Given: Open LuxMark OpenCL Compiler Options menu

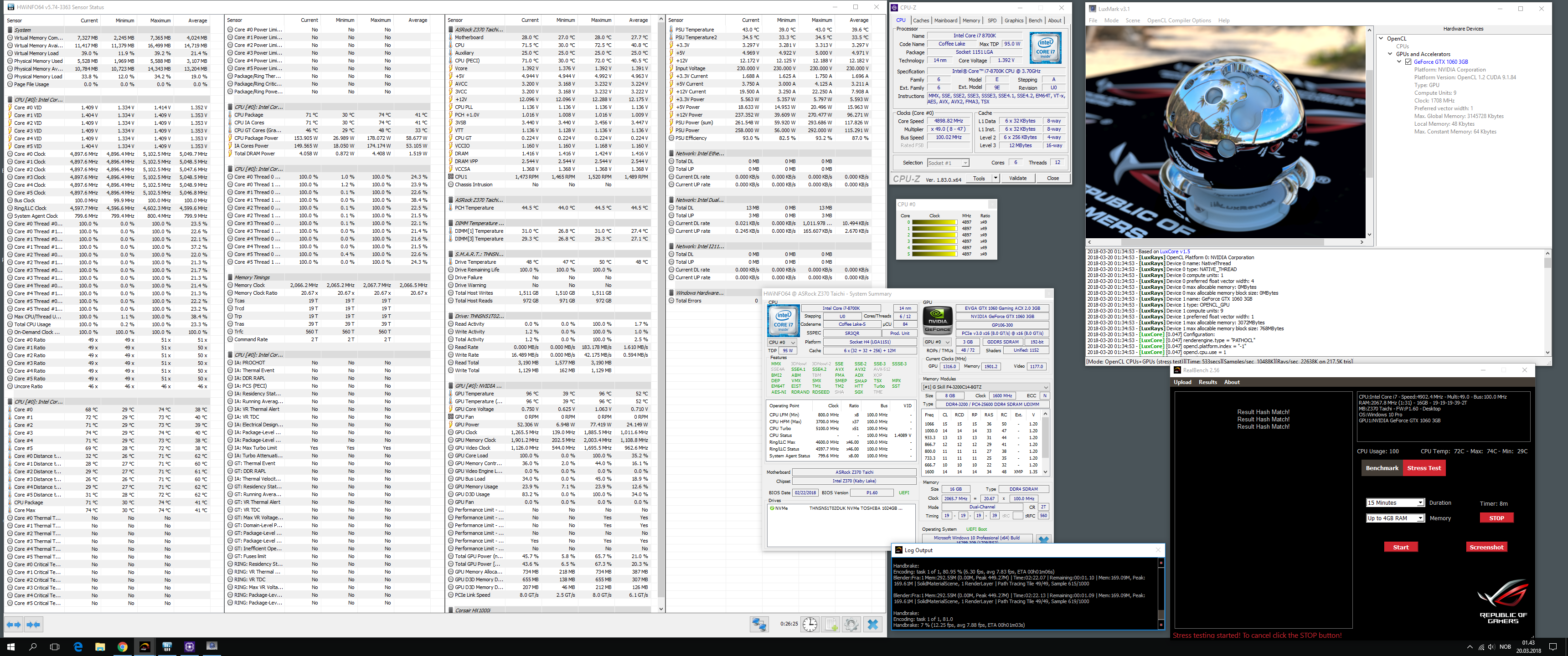Looking at the screenshot, I should (x=1179, y=20).
